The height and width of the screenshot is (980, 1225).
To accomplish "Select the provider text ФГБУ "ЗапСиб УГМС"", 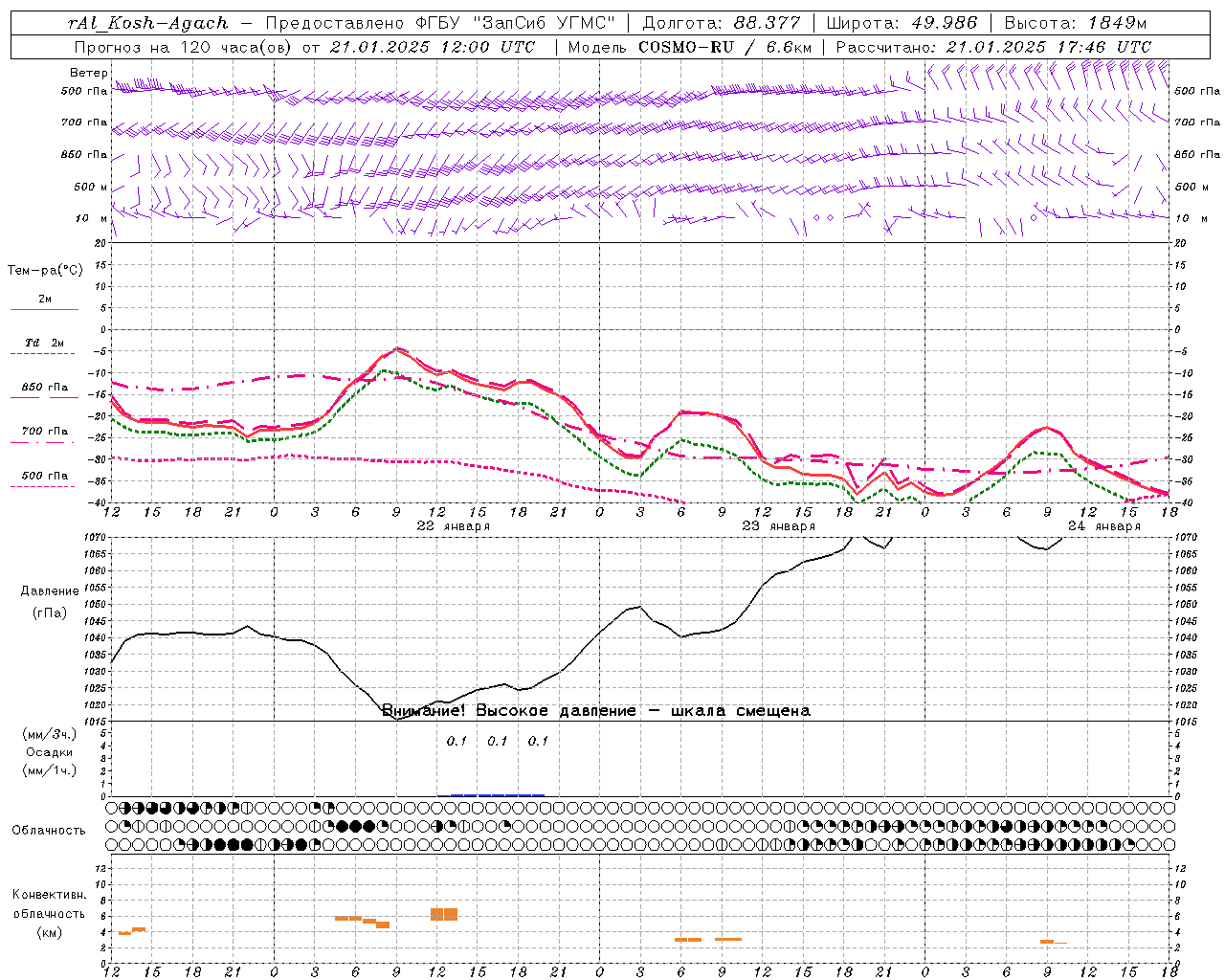I will pos(516,23).
